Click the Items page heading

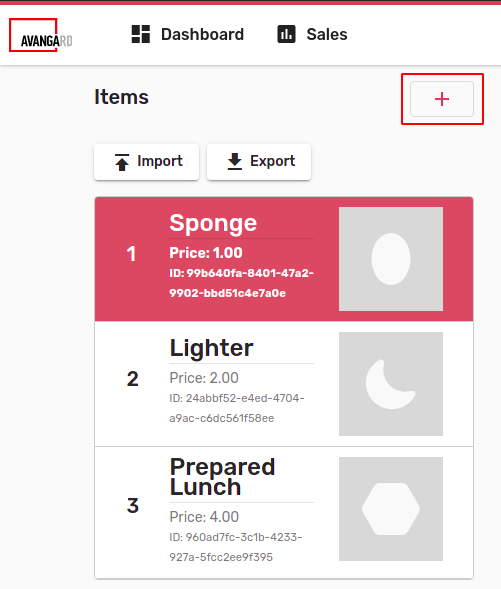(121, 97)
